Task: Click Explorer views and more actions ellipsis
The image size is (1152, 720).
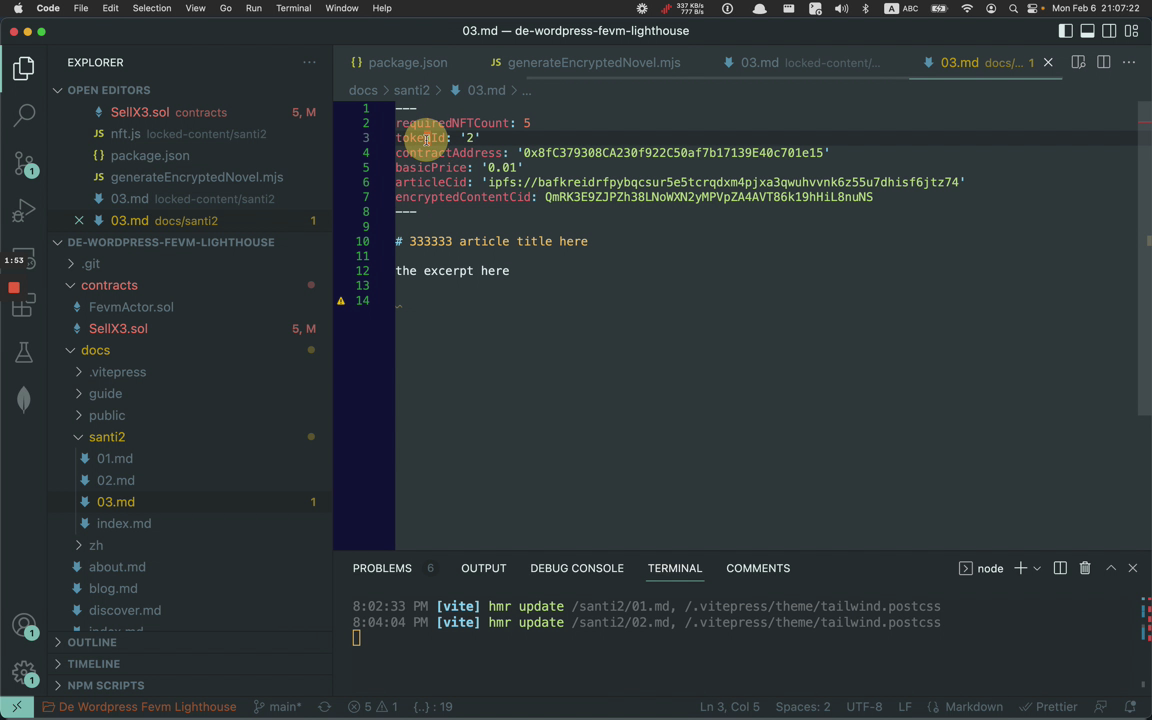Action: [309, 62]
